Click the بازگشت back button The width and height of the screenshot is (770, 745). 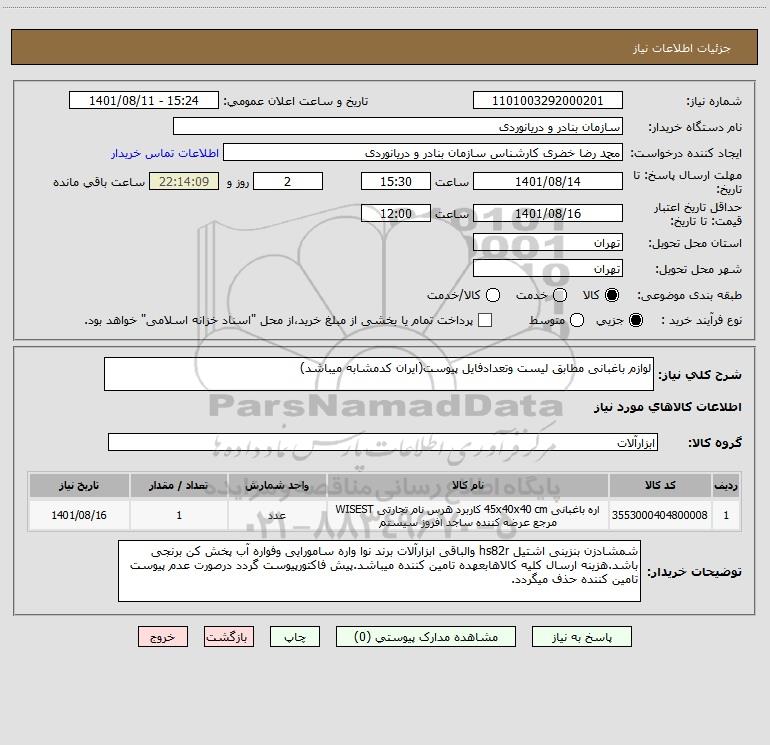click(x=229, y=636)
